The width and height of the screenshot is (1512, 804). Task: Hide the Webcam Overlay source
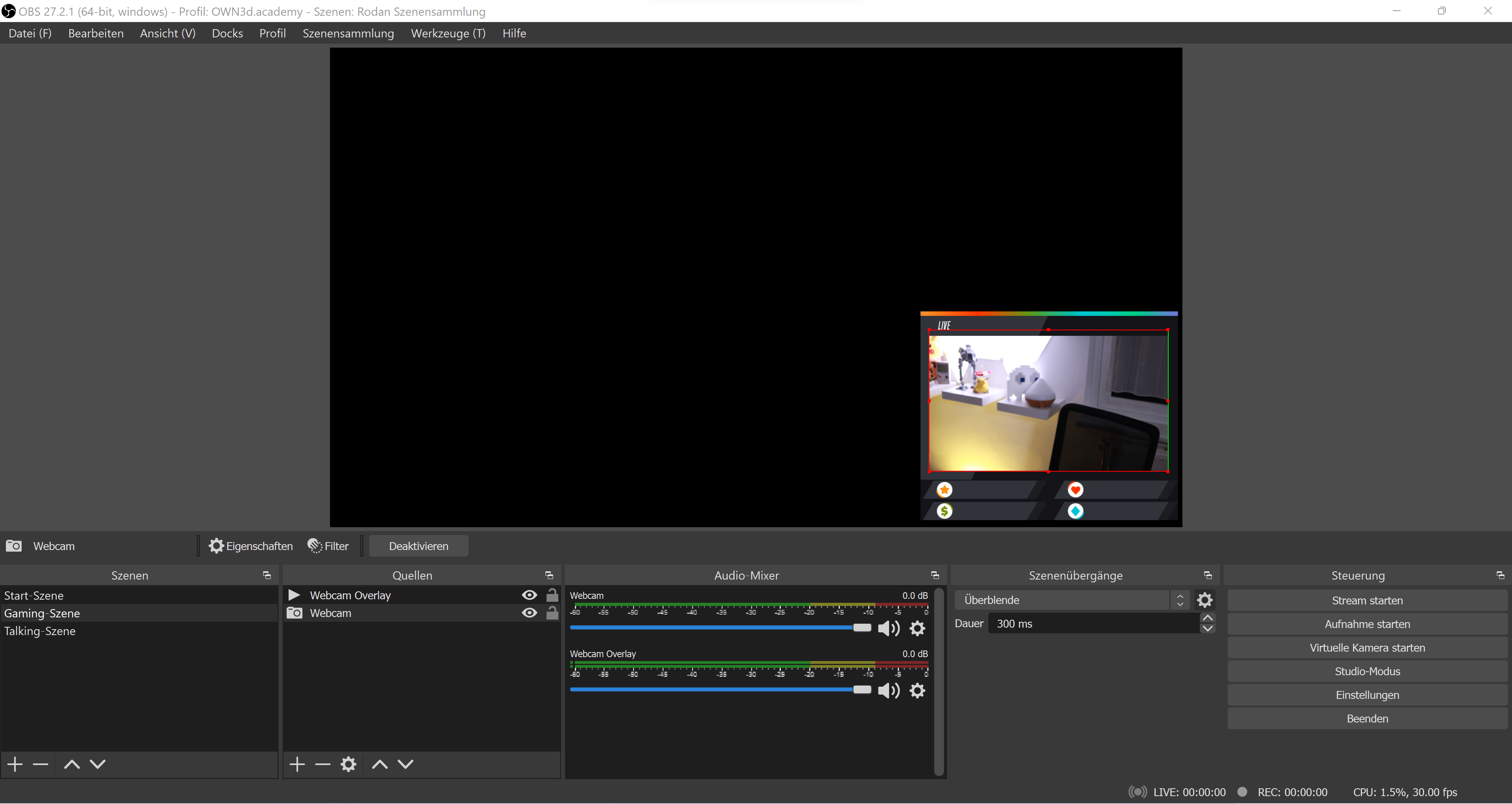pyautogui.click(x=530, y=595)
